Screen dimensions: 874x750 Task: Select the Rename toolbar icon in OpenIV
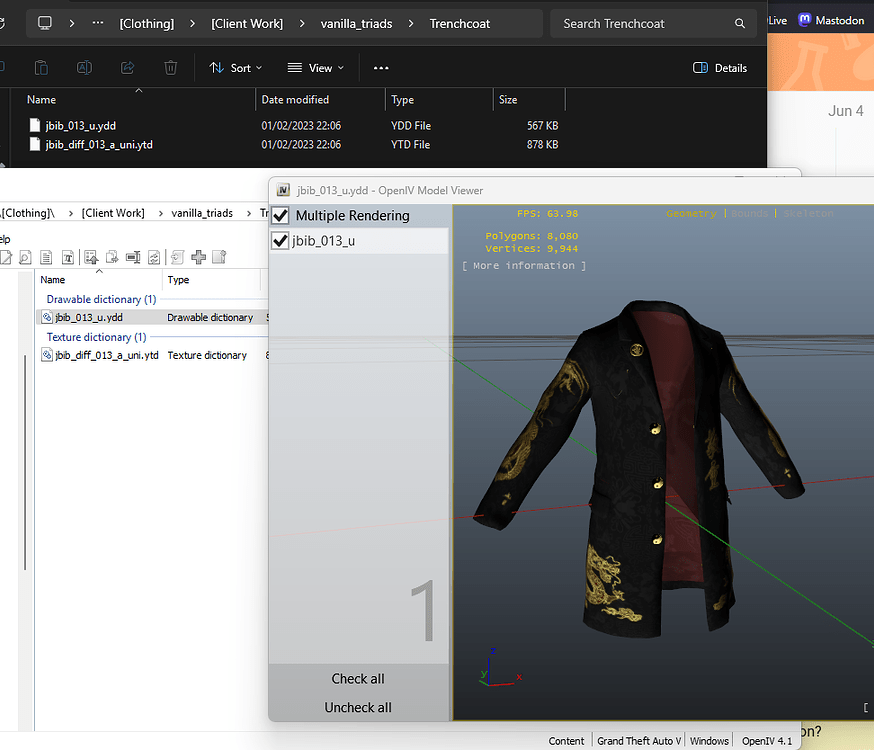(x=133, y=257)
